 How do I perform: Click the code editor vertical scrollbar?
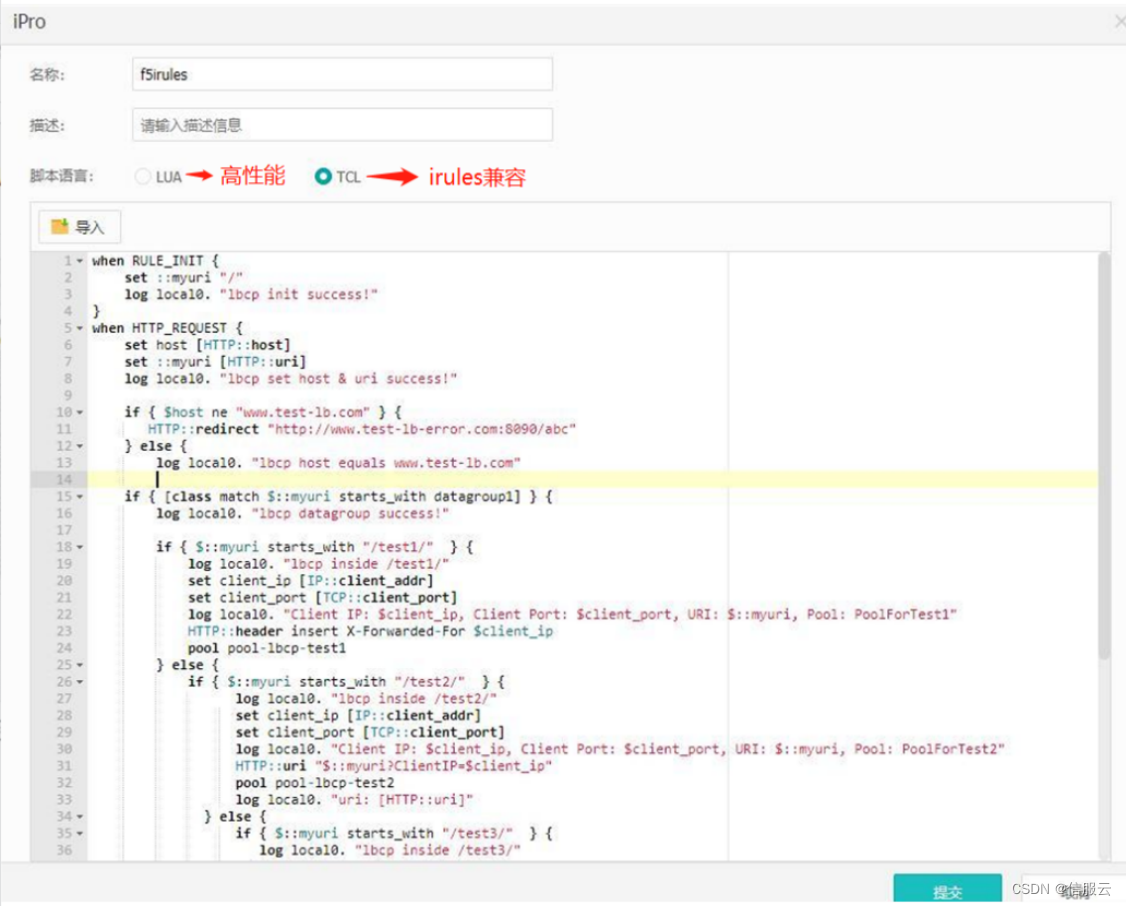(1104, 456)
